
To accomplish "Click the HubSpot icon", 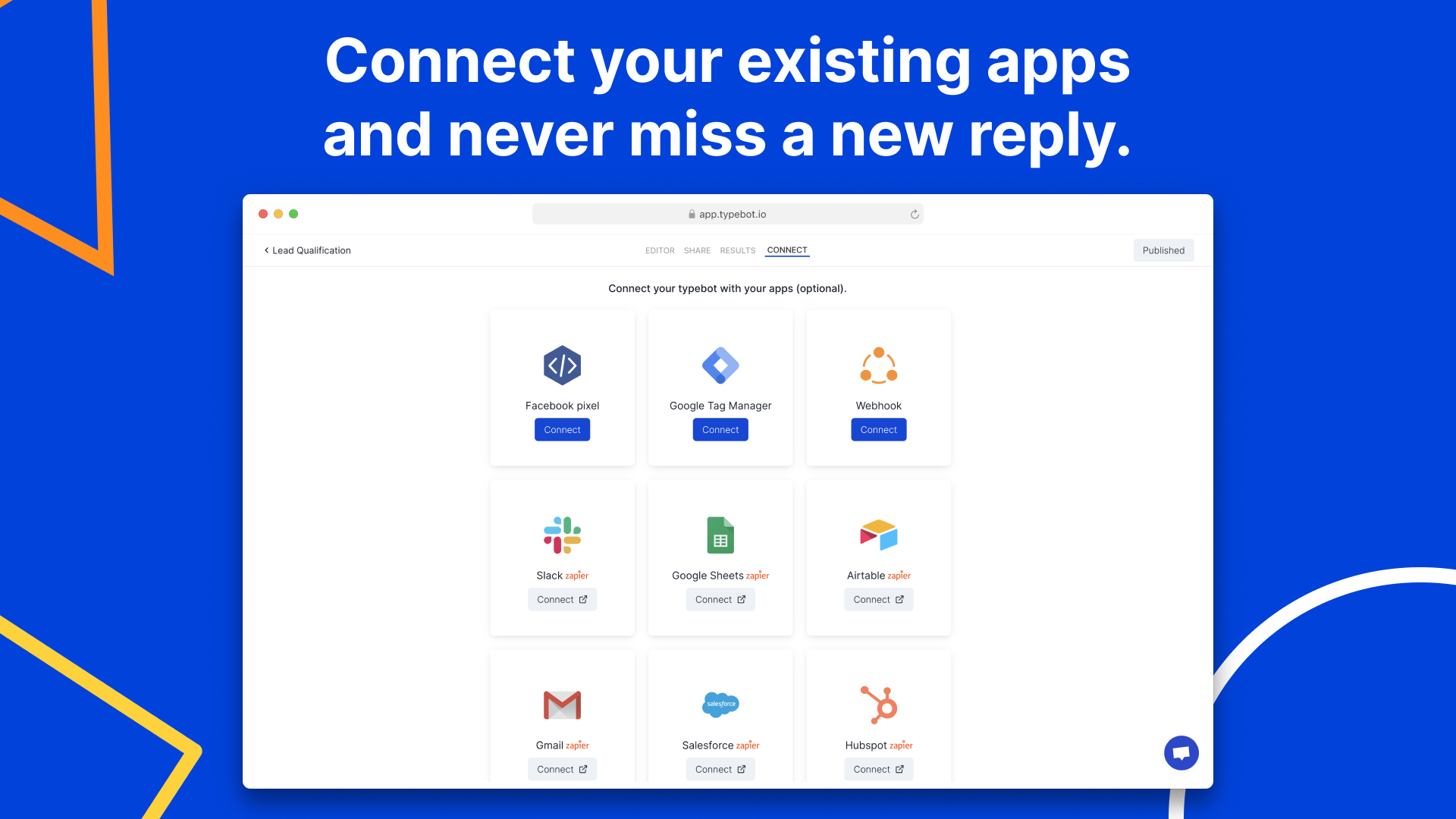I will click(x=879, y=704).
